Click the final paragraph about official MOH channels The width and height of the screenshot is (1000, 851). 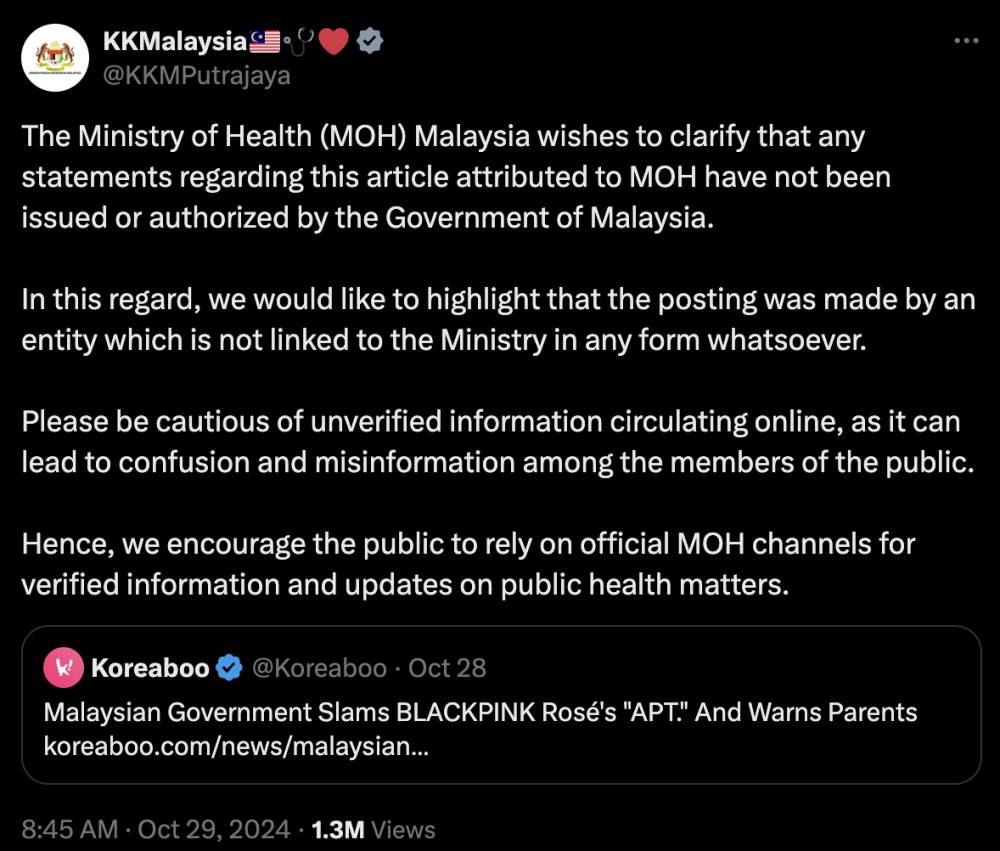468,565
